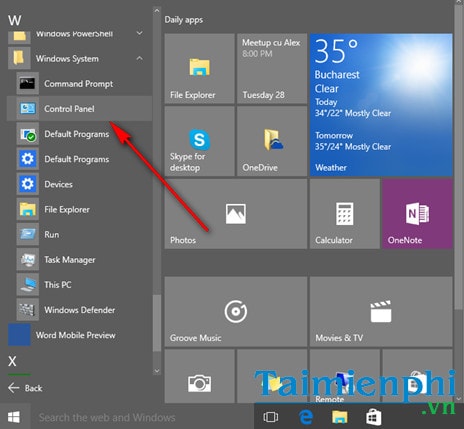This screenshot has width=464, height=429.
Task: Click the This PC label
Action: click(x=58, y=285)
